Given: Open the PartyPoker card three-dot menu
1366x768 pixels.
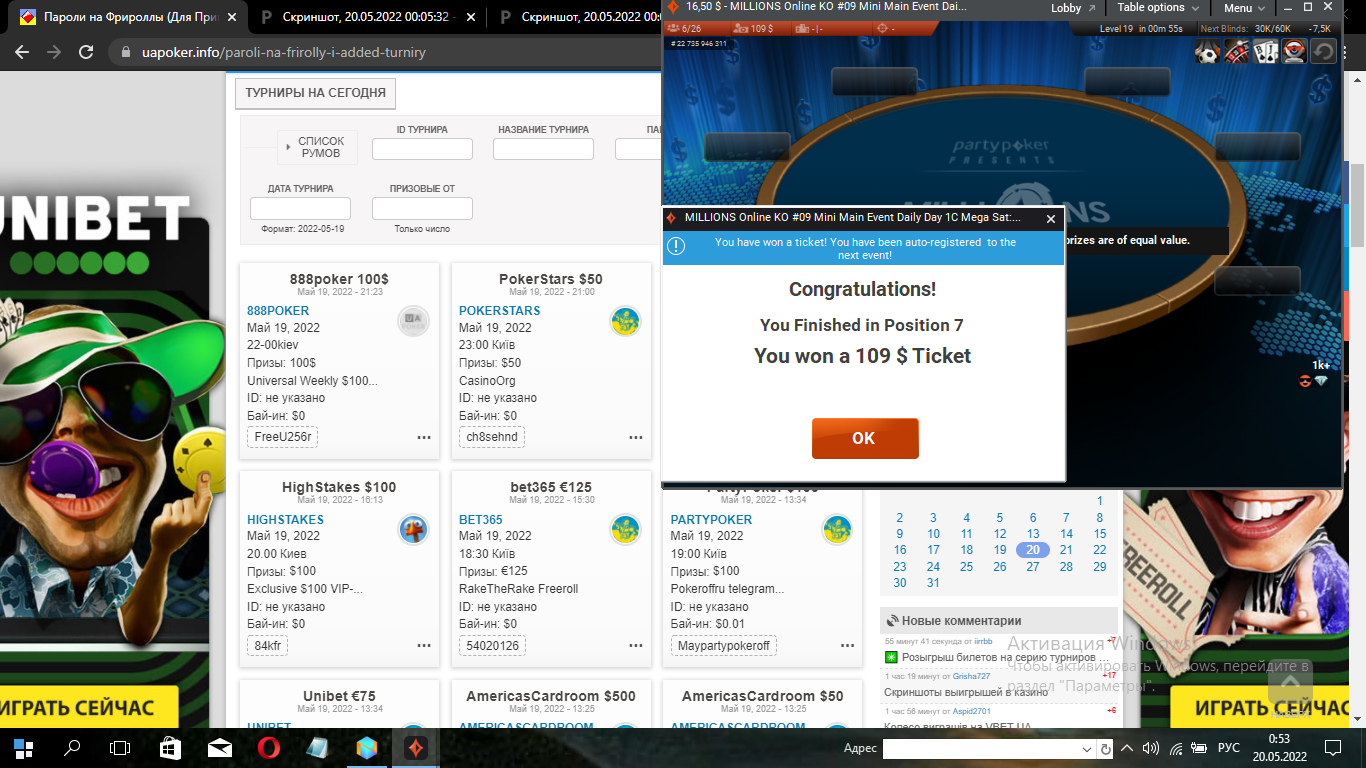Looking at the screenshot, I should pos(848,646).
